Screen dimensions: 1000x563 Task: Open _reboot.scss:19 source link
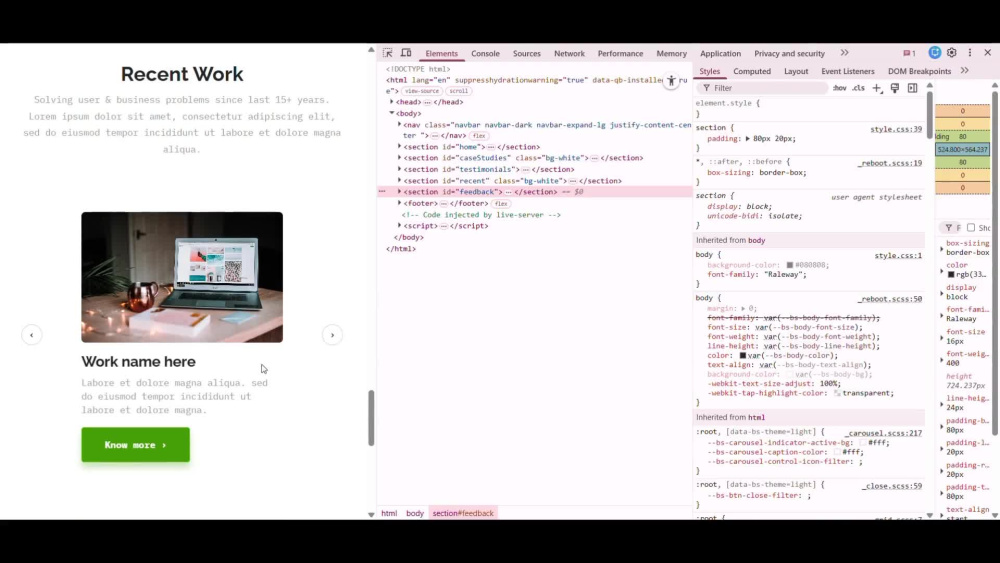[x=890, y=163]
